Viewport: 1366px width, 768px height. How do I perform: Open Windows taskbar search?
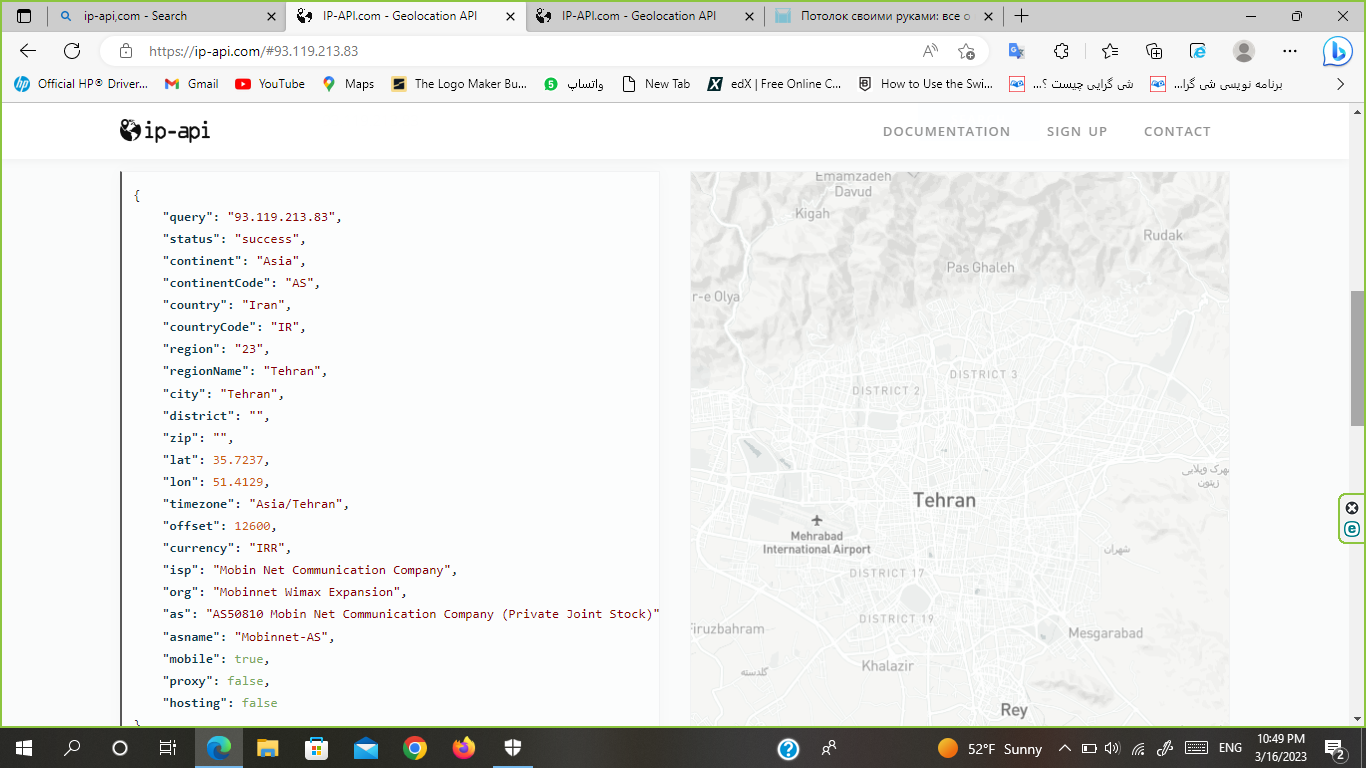pyautogui.click(x=72, y=748)
